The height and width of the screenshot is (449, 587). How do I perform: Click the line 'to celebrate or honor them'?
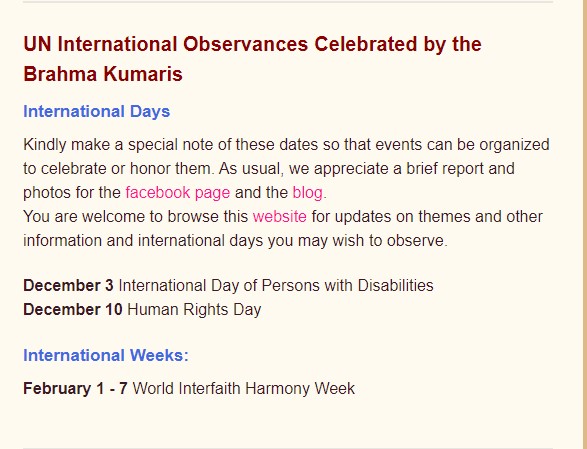pos(269,169)
